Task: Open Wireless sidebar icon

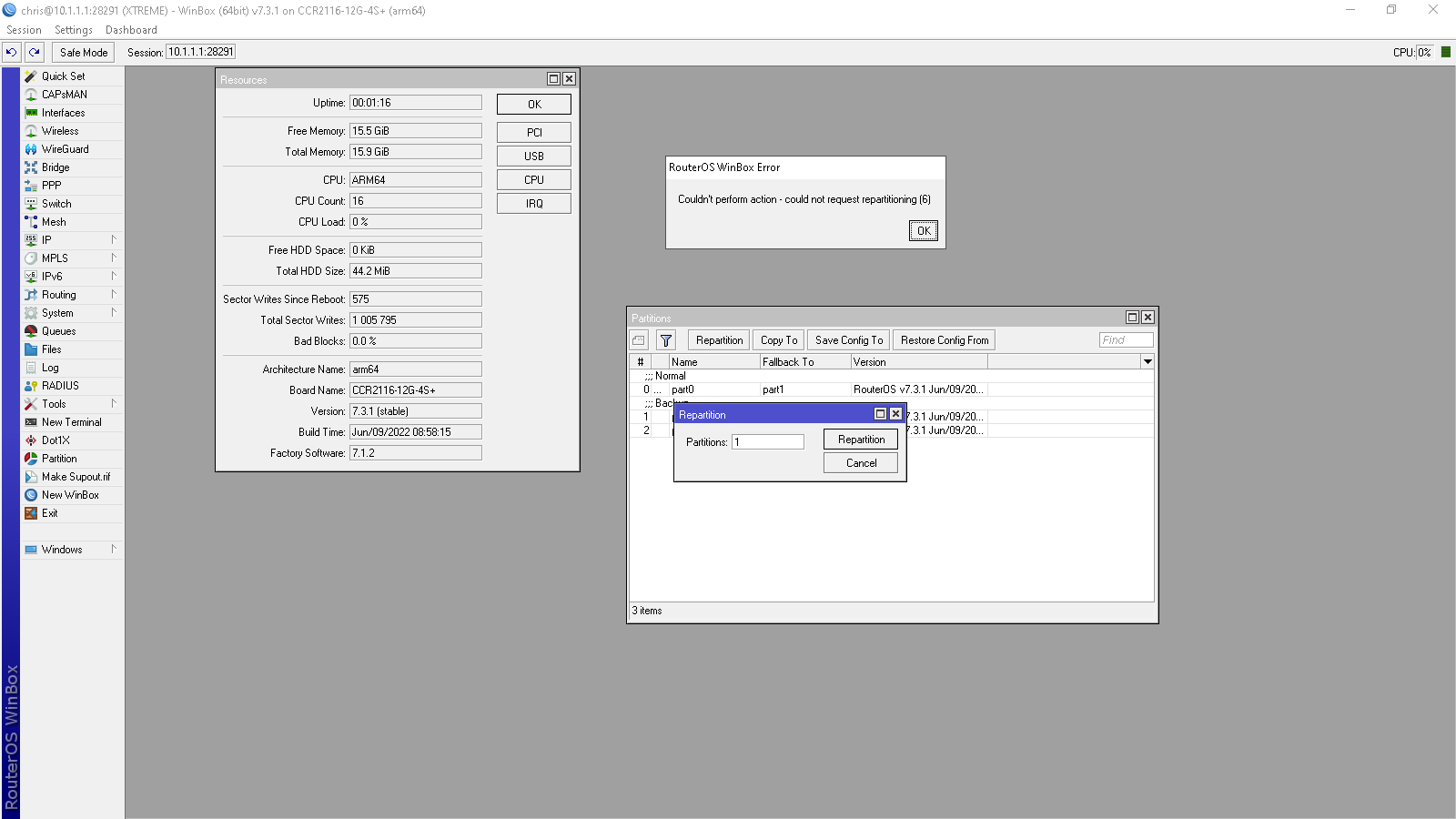Action: (31, 131)
